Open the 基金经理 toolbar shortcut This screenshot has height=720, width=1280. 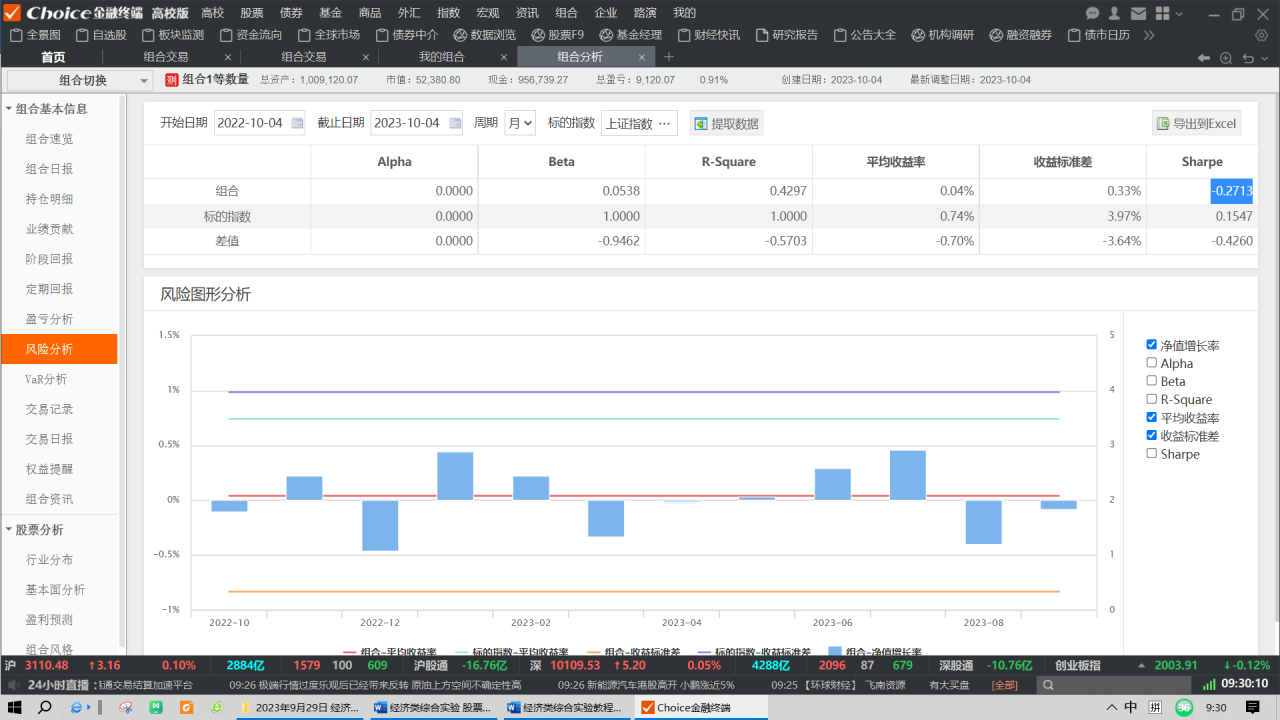[x=629, y=35]
